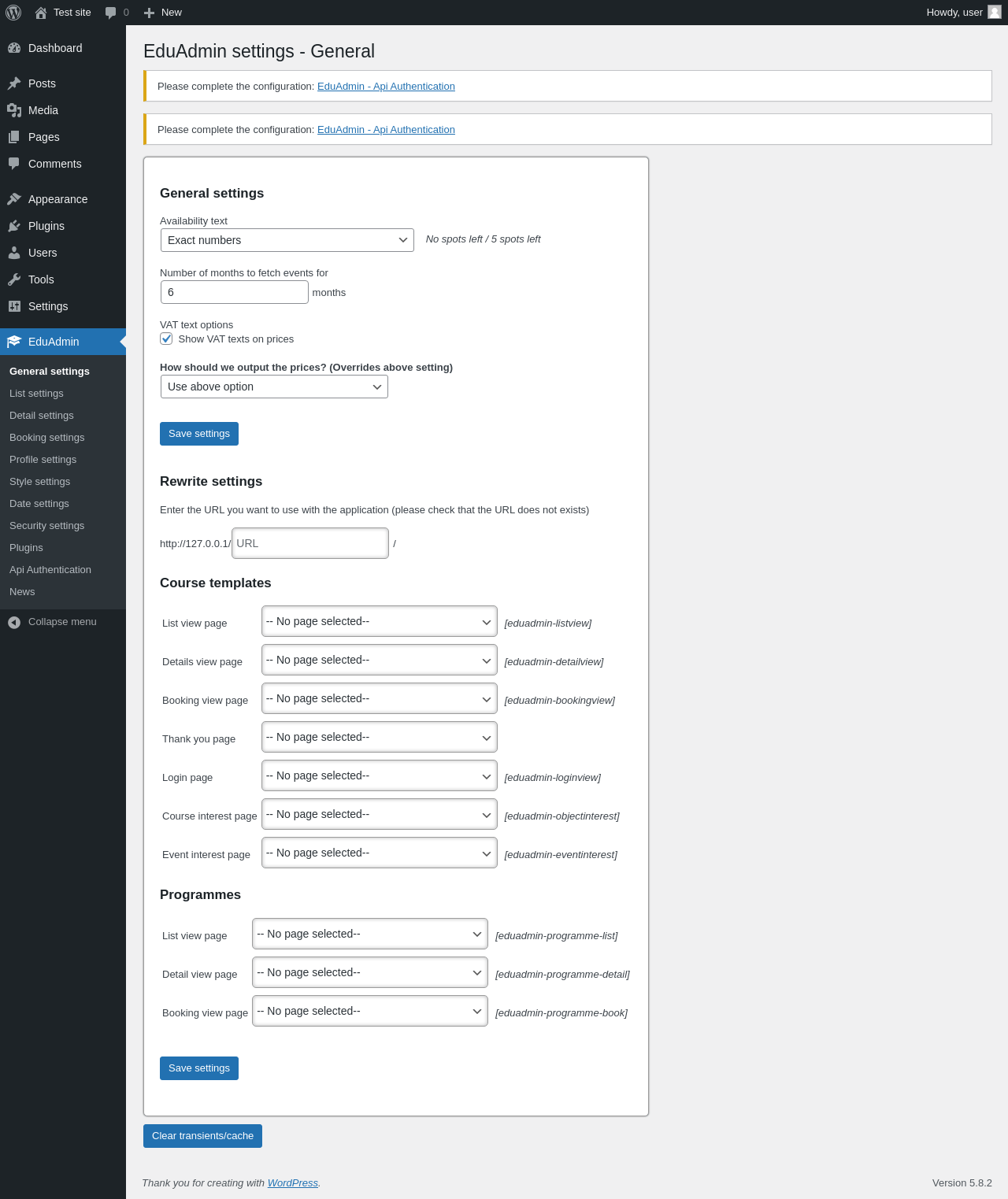Viewport: 1008px width, 1199px height.
Task: Select page for Thank you page dropdown
Action: (x=380, y=737)
